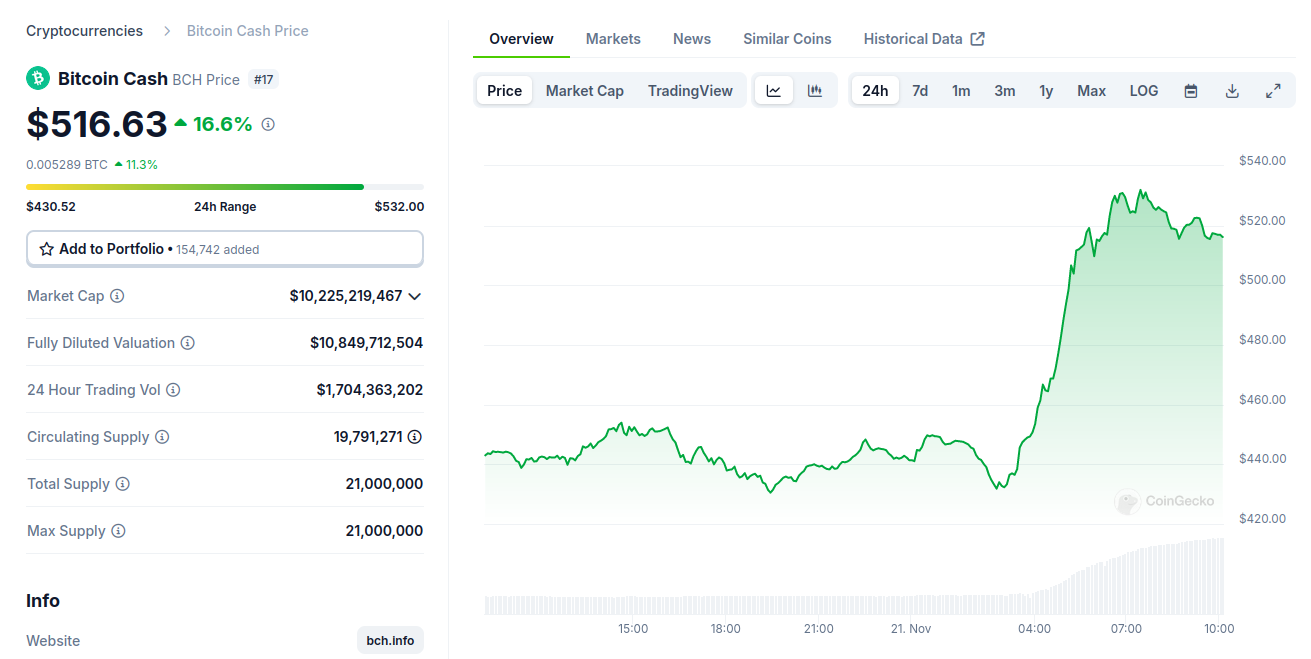The image size is (1311, 659).
Task: Switch chart to Market Cap view
Action: 584,91
